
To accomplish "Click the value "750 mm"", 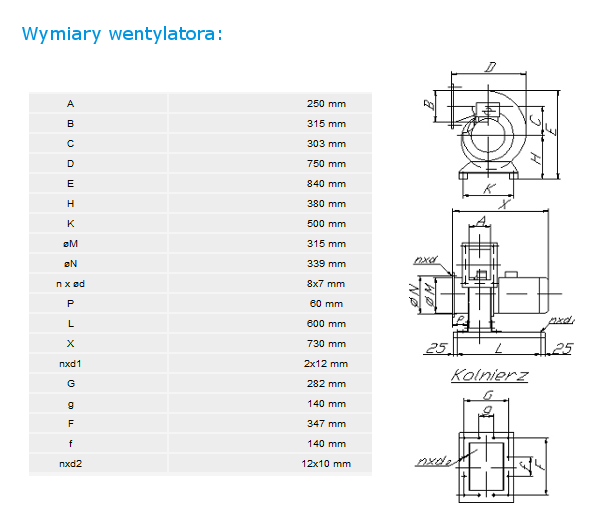I will click(326, 164).
